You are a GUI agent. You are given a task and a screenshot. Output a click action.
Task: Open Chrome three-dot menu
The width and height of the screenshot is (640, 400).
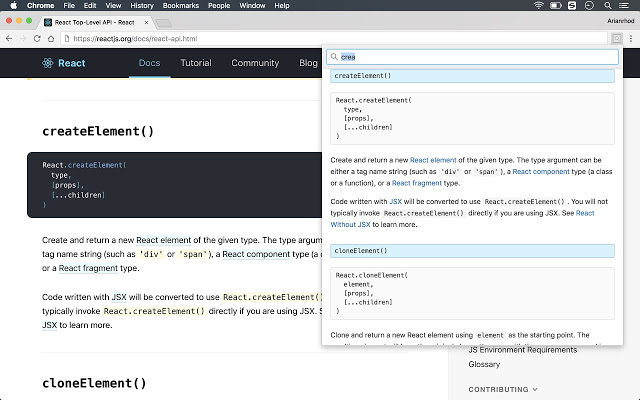pyautogui.click(x=631, y=38)
